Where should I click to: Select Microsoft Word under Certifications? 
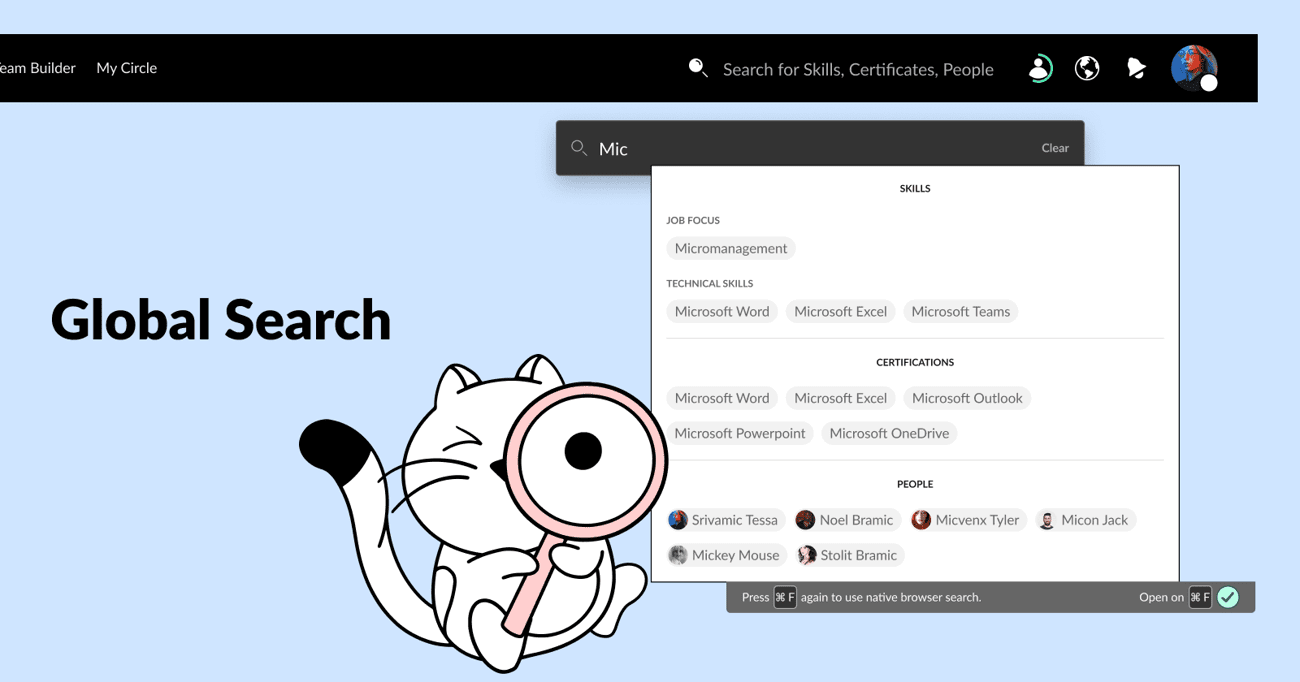point(722,398)
